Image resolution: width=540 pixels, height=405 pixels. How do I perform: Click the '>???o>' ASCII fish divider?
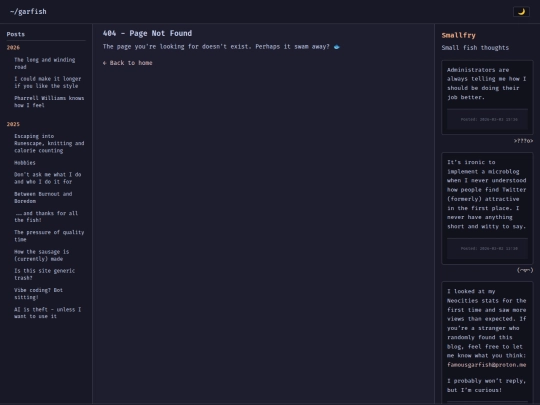tap(523, 141)
